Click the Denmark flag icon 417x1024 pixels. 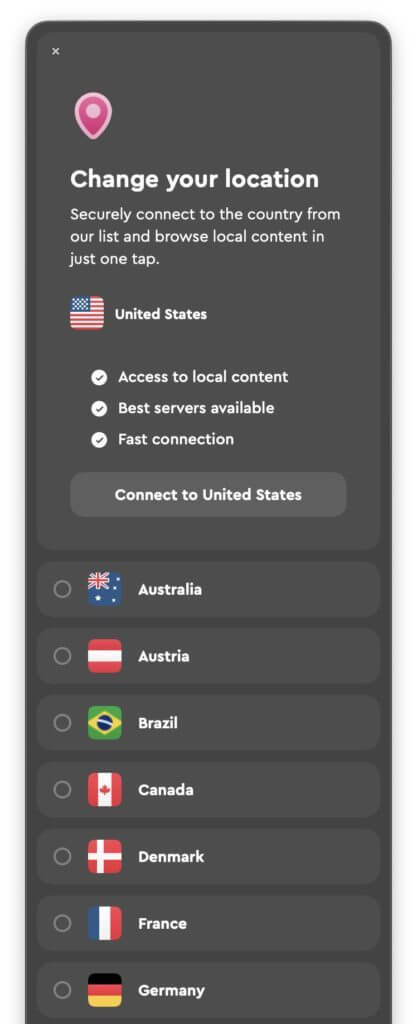coord(104,856)
